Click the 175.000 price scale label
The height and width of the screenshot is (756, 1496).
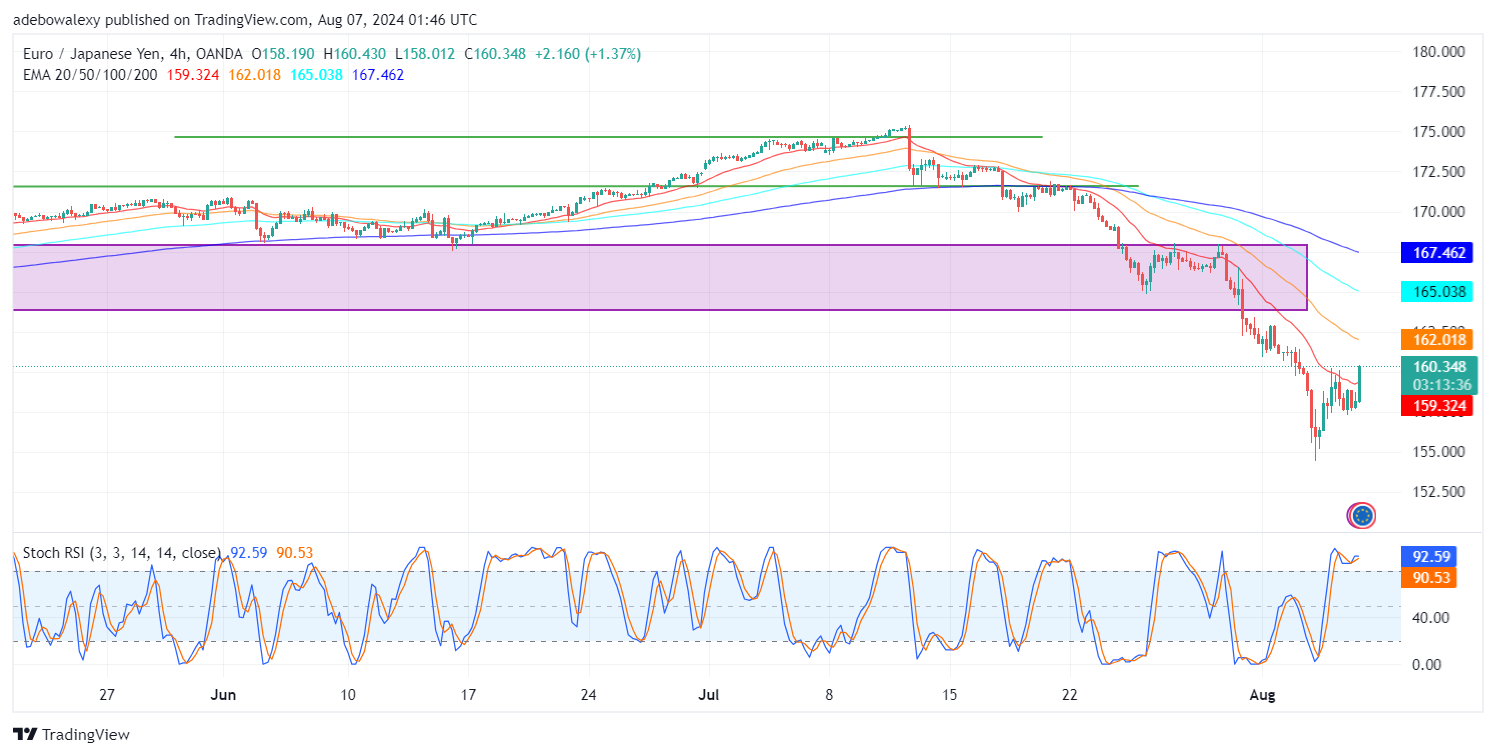point(1438,131)
